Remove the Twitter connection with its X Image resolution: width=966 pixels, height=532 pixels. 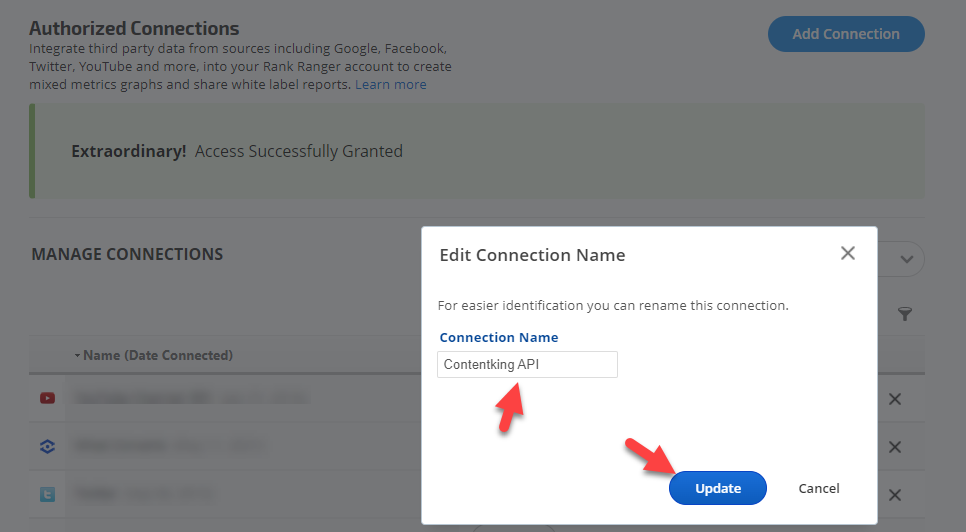tap(895, 495)
